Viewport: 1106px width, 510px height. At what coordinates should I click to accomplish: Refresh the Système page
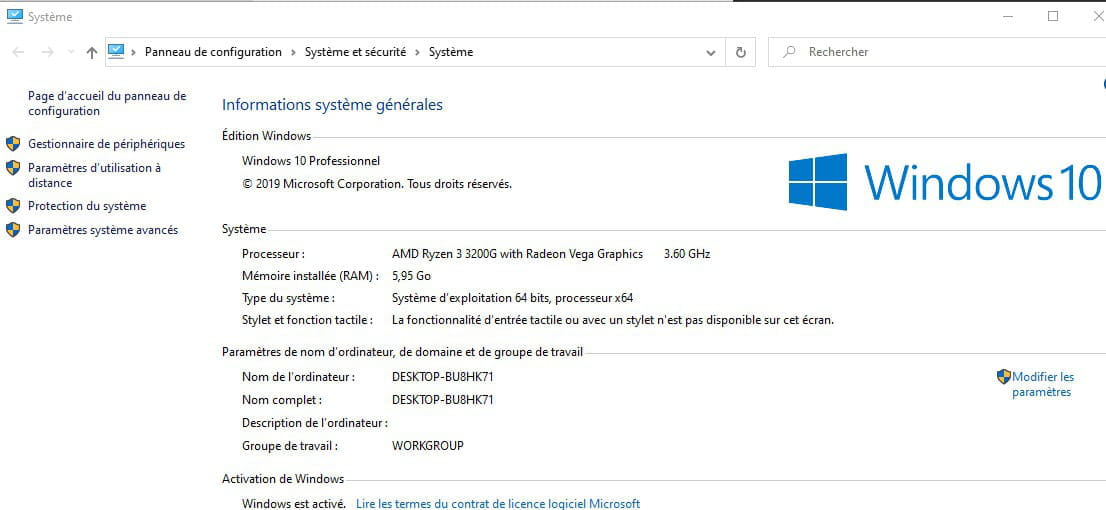pos(741,52)
